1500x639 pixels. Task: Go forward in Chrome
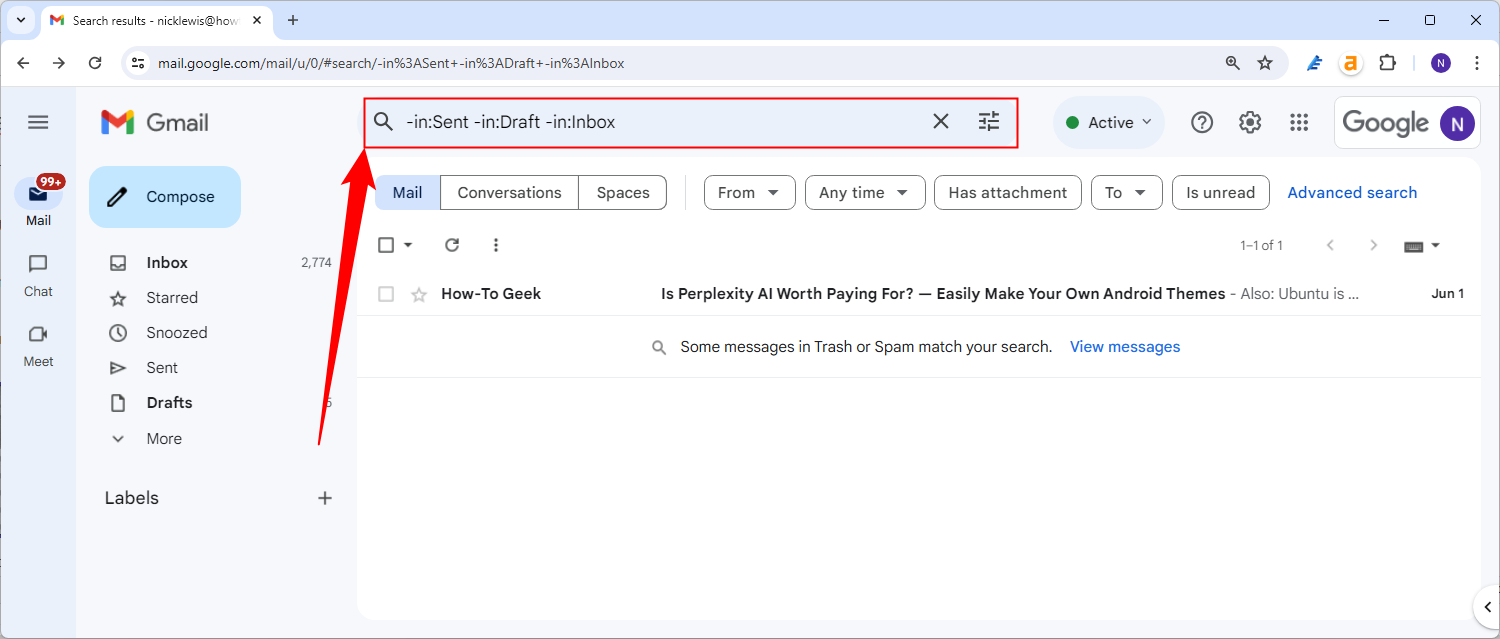coord(59,63)
